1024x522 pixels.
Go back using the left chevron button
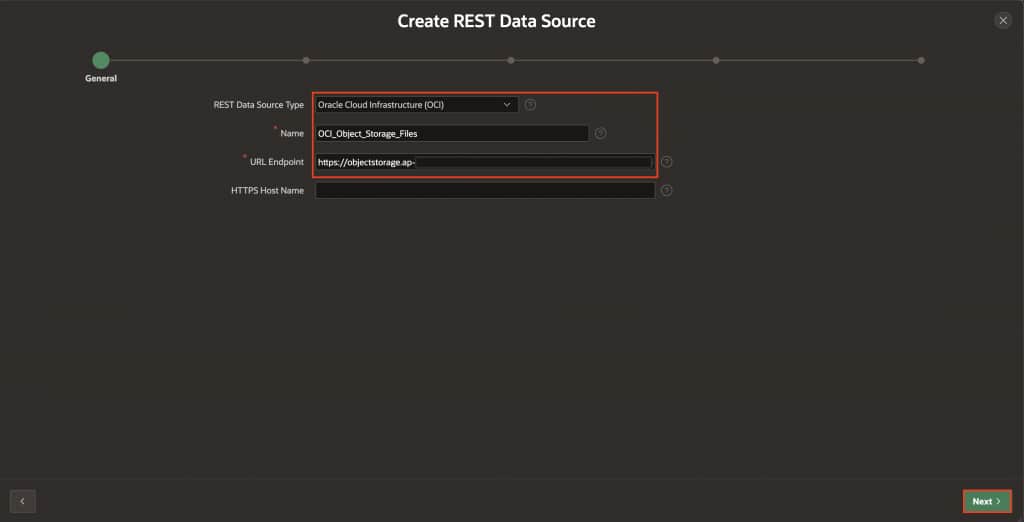[x=23, y=501]
